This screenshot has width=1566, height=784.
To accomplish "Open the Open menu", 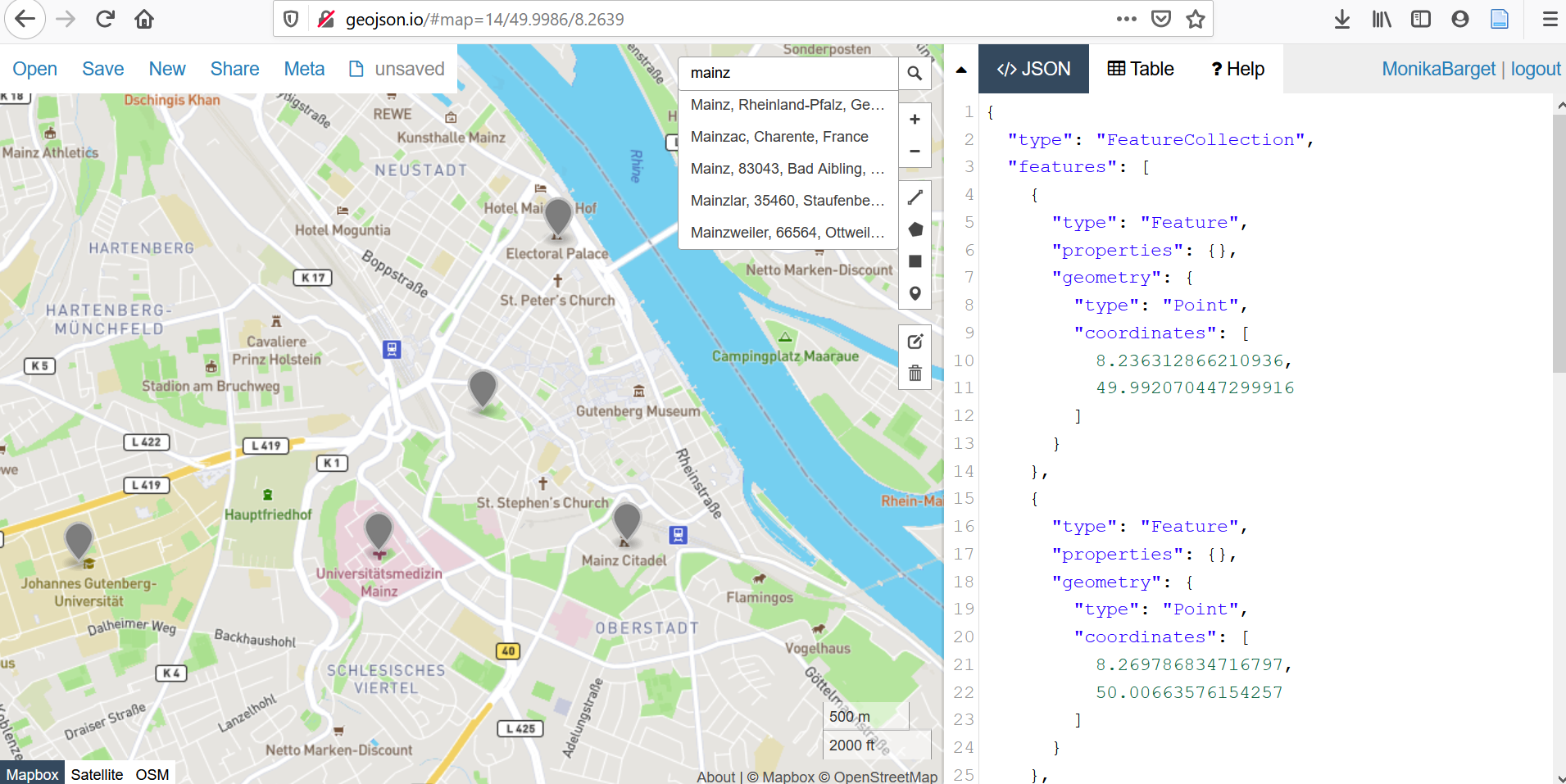I will (x=34, y=69).
